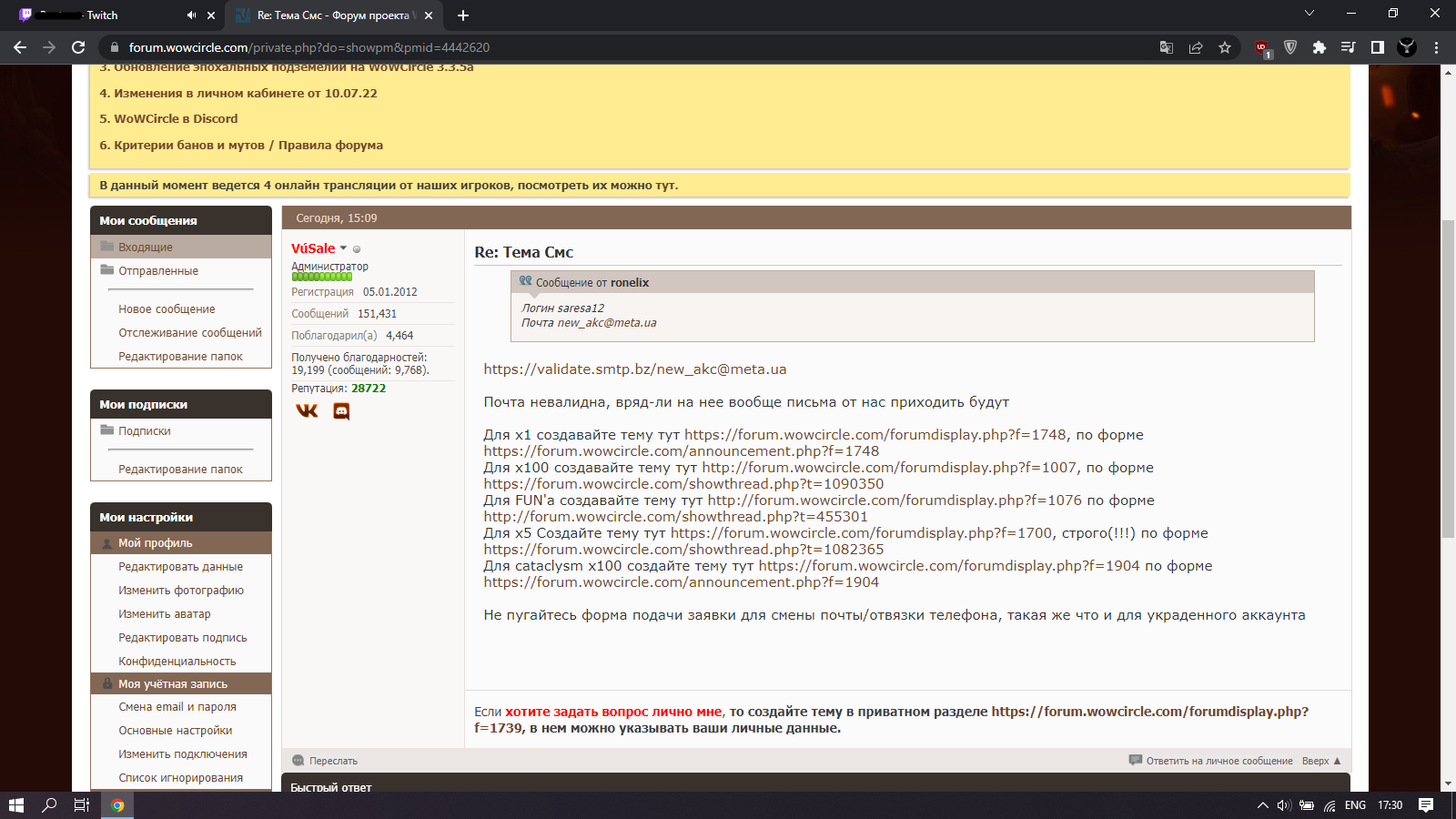Show hidden system tray icons
The height and width of the screenshot is (819, 1456).
pos(1262,805)
